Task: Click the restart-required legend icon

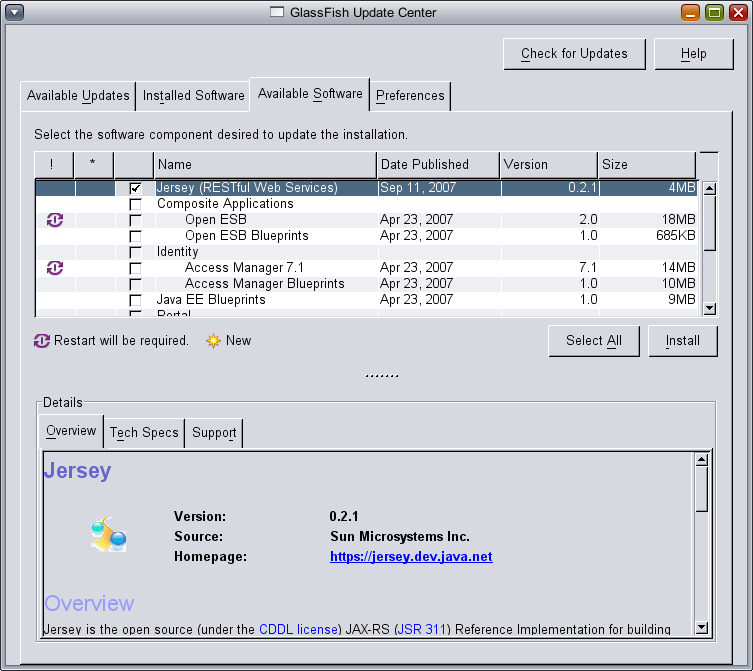Action: (42, 341)
